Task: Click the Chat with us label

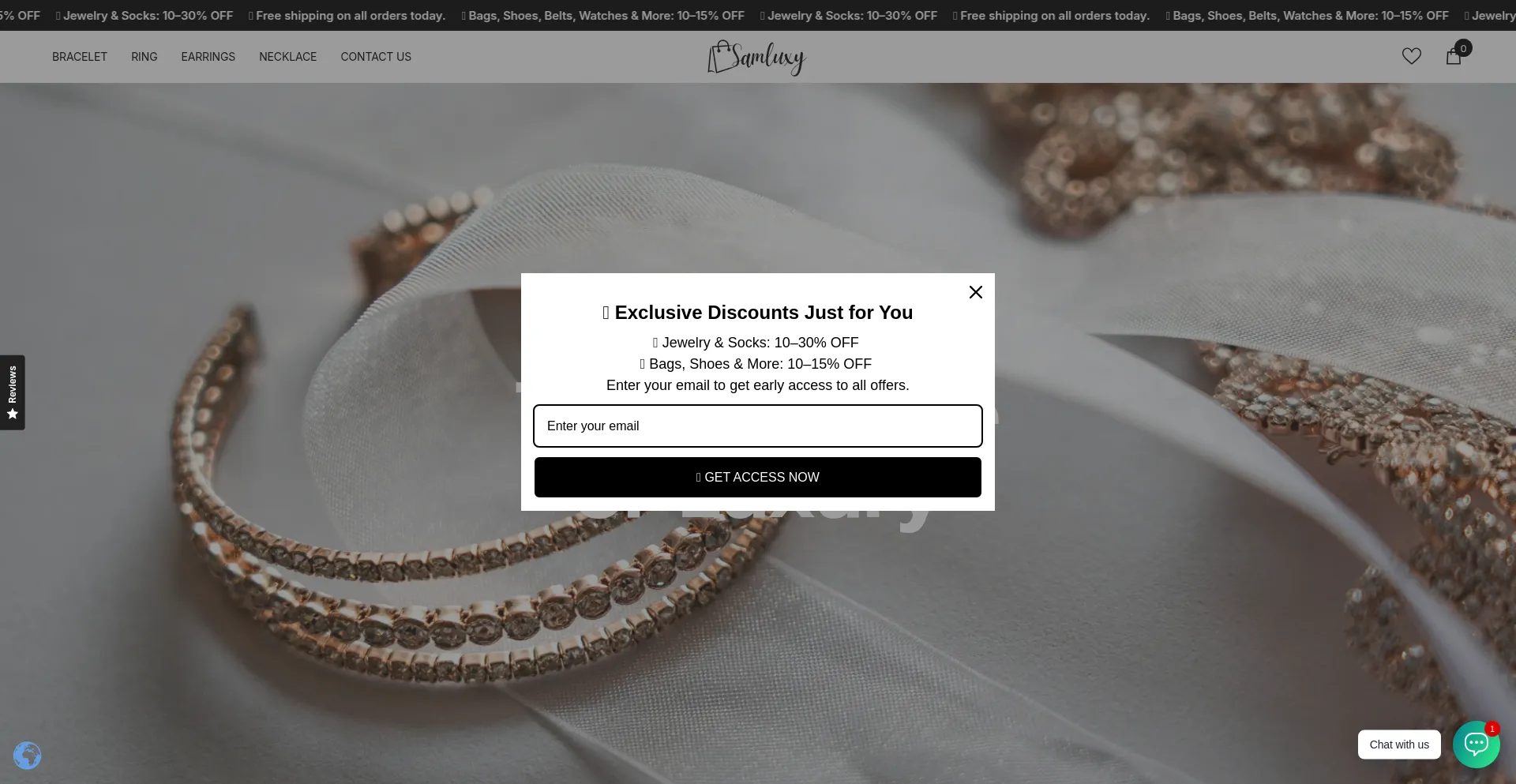Action: pos(1398,745)
